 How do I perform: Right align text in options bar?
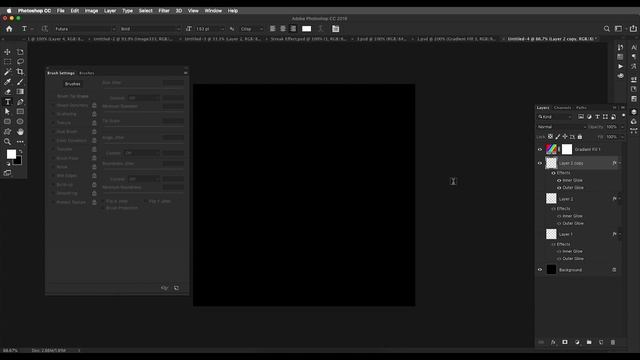293,29
